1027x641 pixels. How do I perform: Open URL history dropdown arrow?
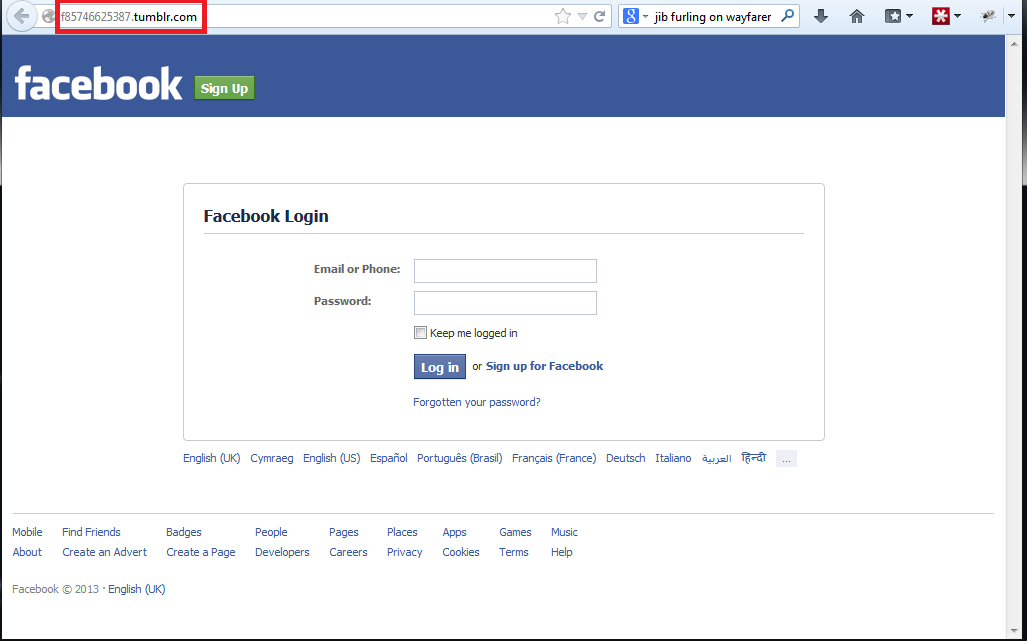click(x=582, y=16)
